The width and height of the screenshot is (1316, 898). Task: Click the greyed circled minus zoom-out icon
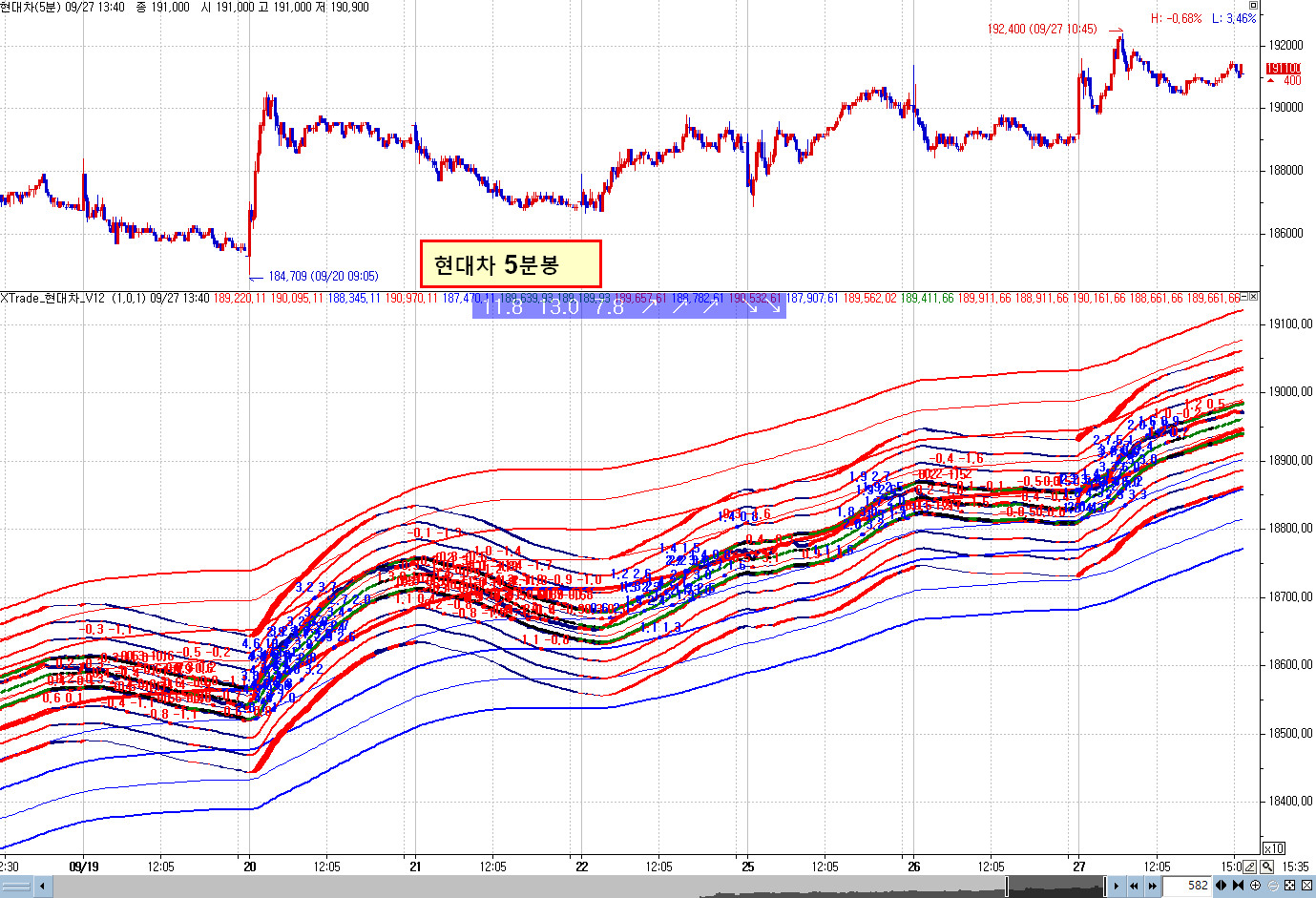1272,886
